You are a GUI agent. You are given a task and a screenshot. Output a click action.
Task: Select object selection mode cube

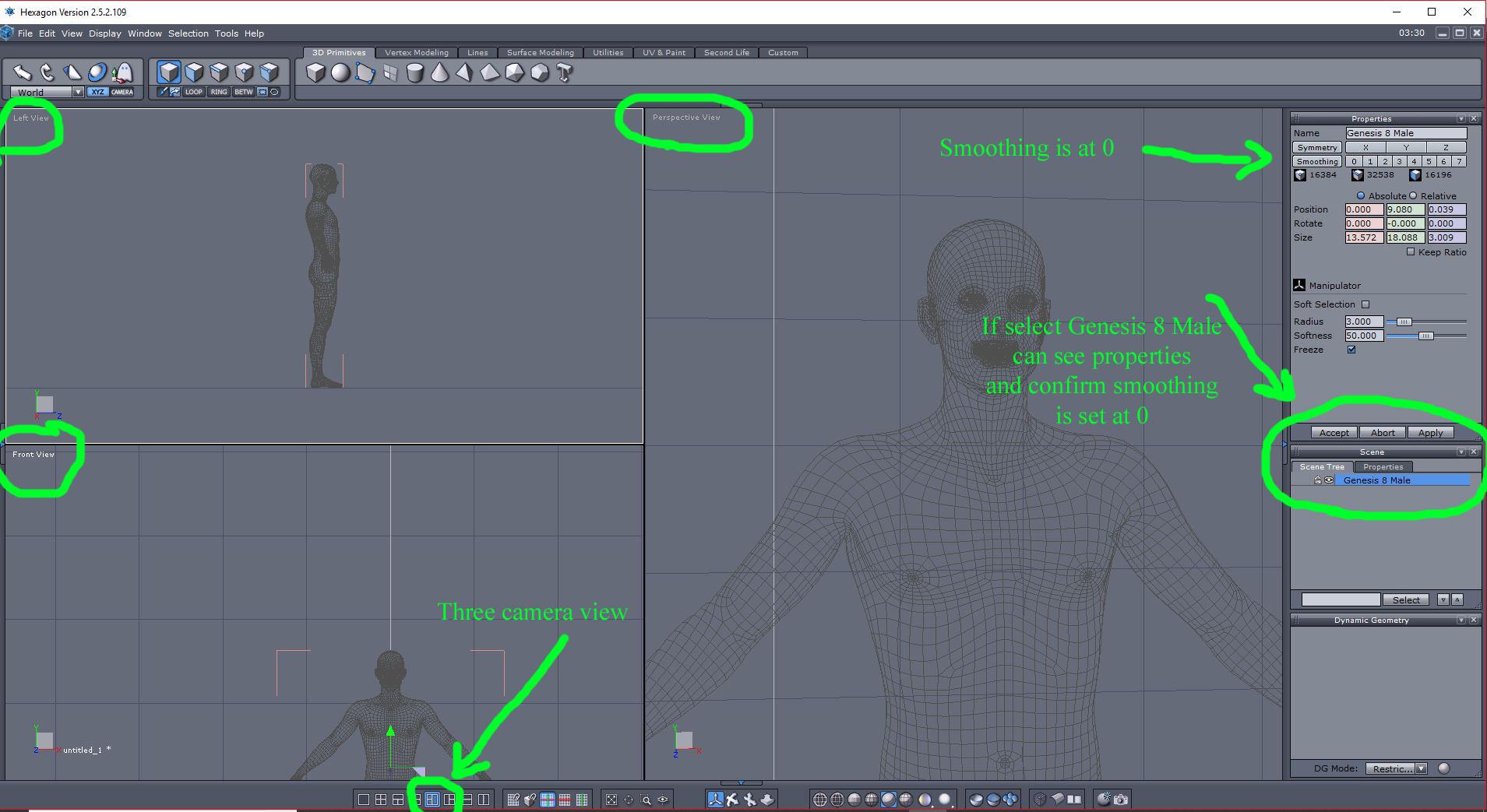coord(169,72)
